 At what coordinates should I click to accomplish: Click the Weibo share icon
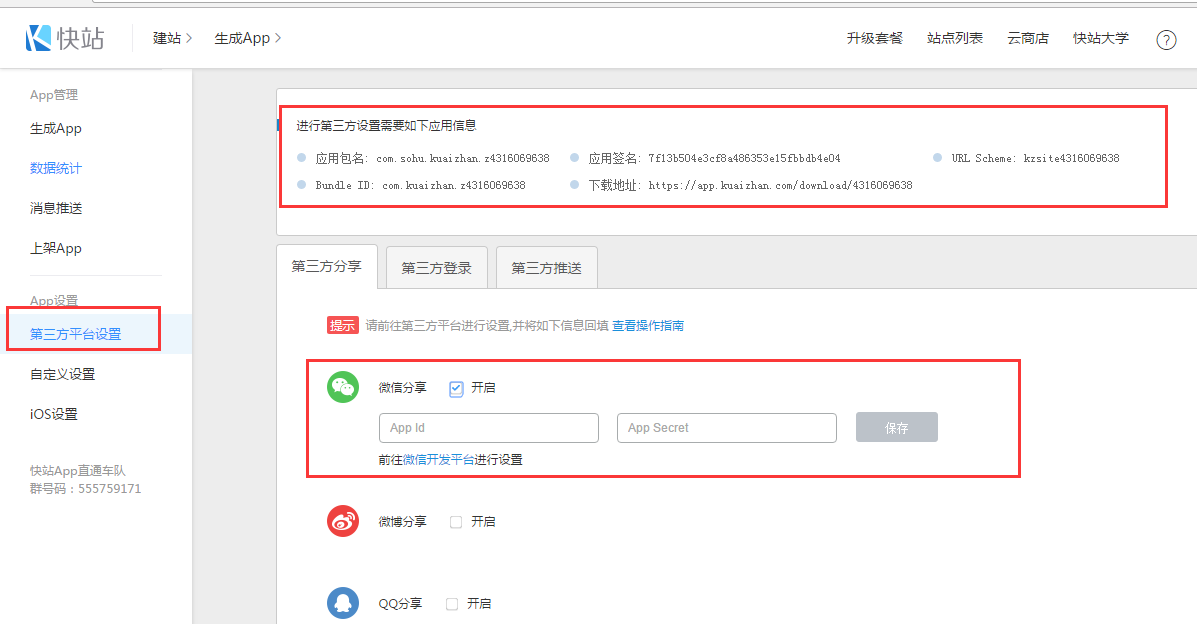click(x=343, y=521)
